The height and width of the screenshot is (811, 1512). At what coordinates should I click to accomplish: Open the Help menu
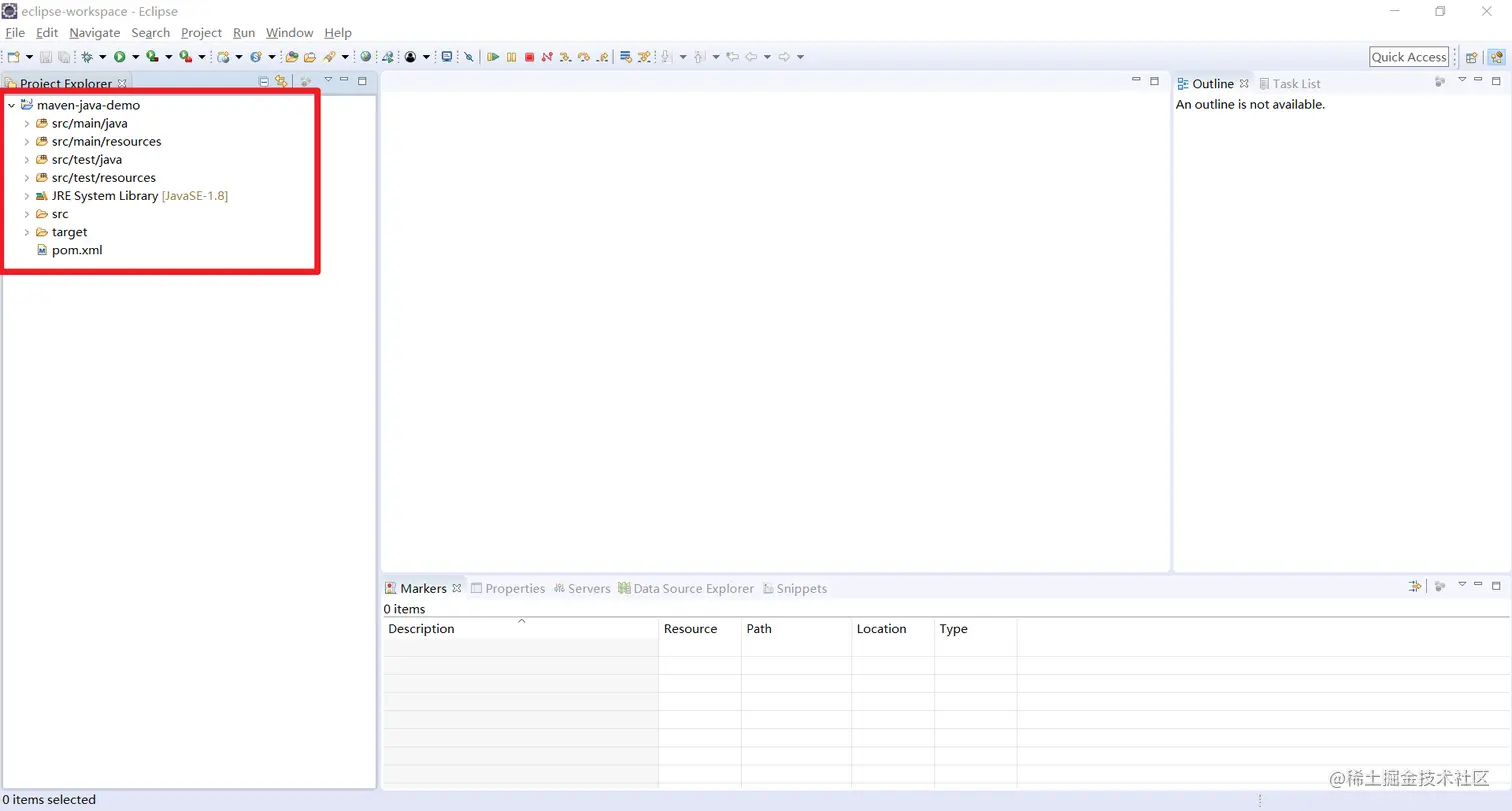click(338, 33)
